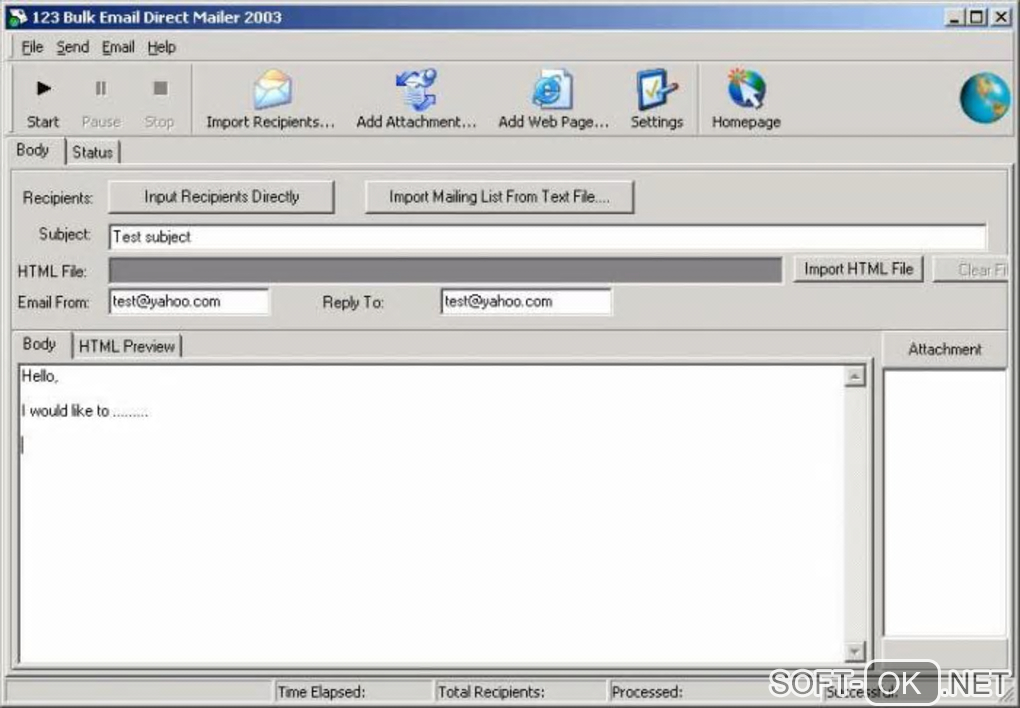
Task: Click into the Subject field
Action: point(547,237)
